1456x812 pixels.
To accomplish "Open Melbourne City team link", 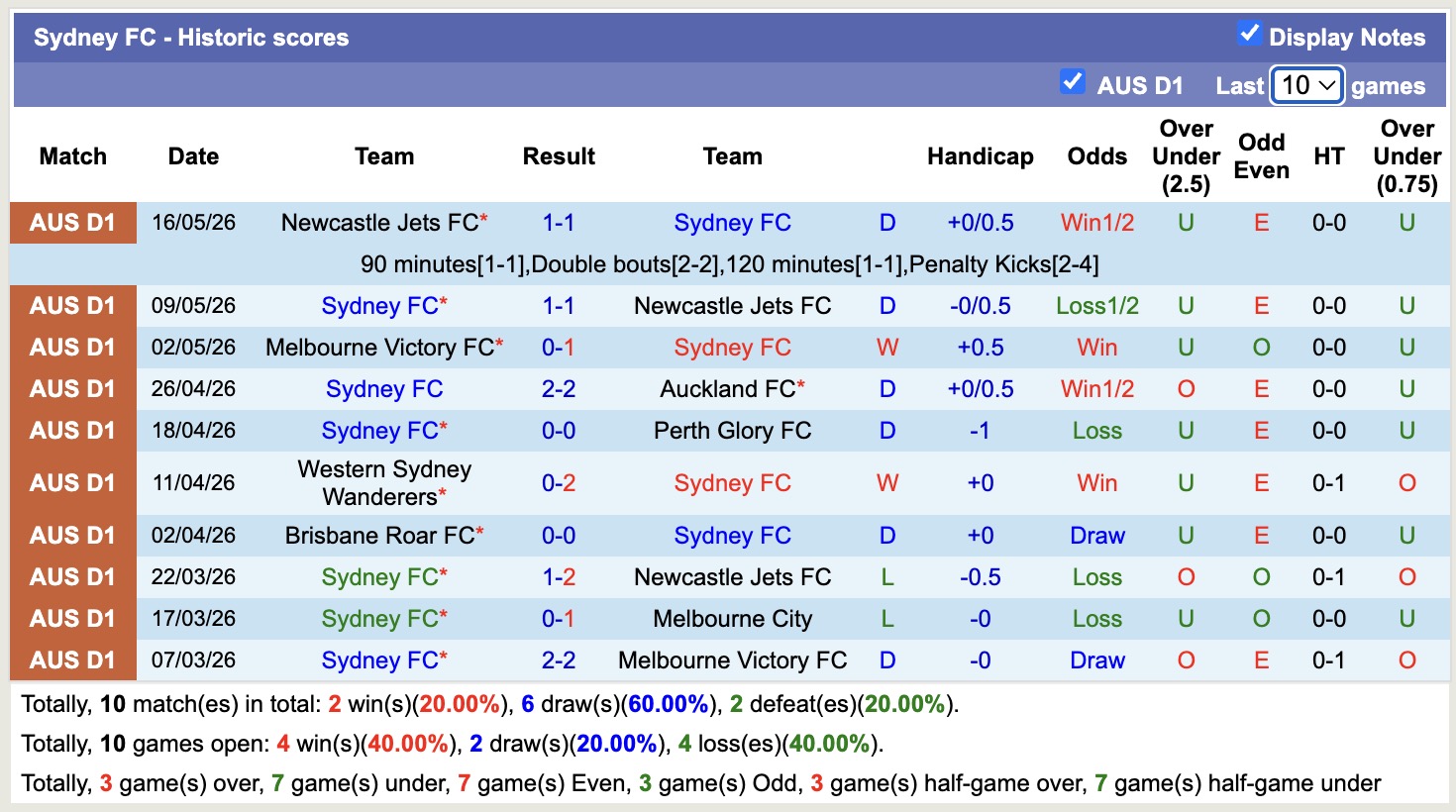I will coord(733,619).
